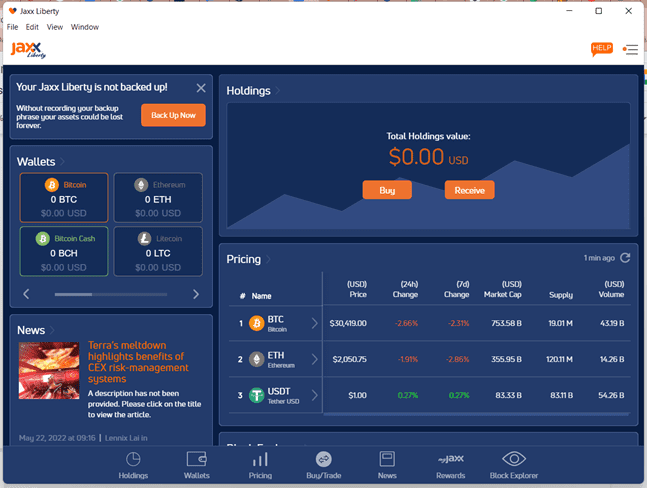Click the news article thumbnail image
The width and height of the screenshot is (647, 488).
coord(49,370)
